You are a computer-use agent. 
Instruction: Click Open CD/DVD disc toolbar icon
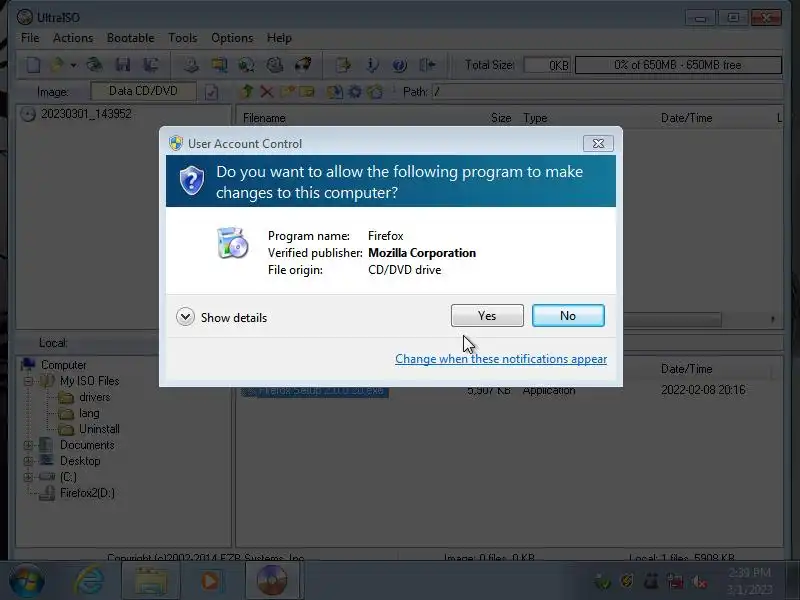point(94,65)
